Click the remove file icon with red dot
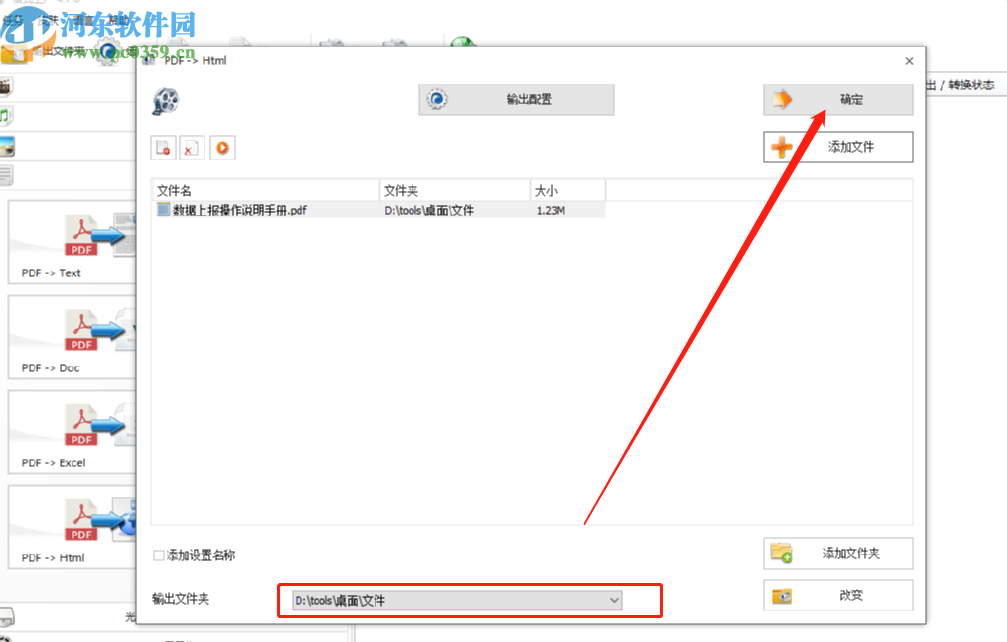This screenshot has width=1007, height=642. (163, 148)
